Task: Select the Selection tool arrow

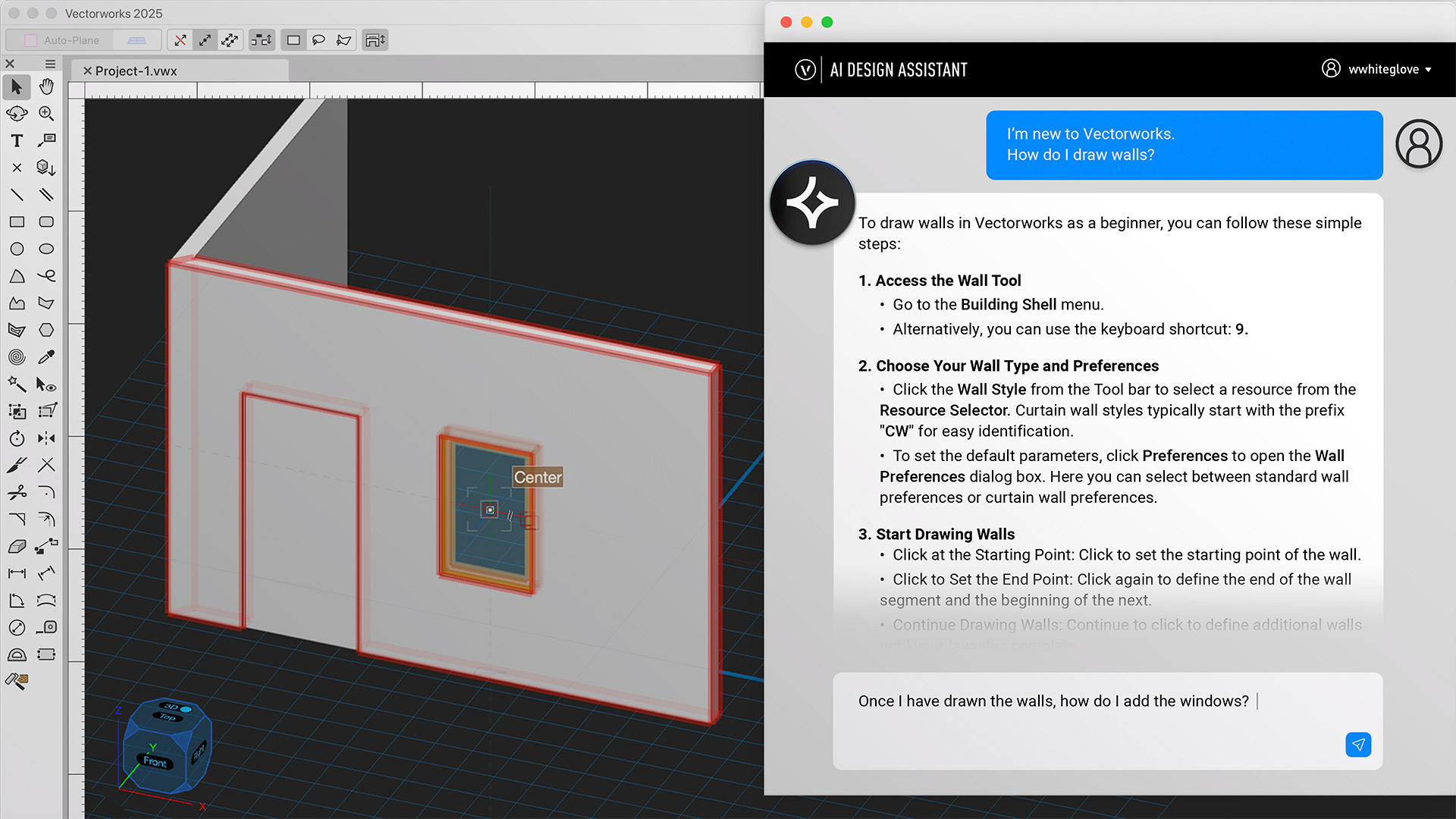Action: (17, 87)
